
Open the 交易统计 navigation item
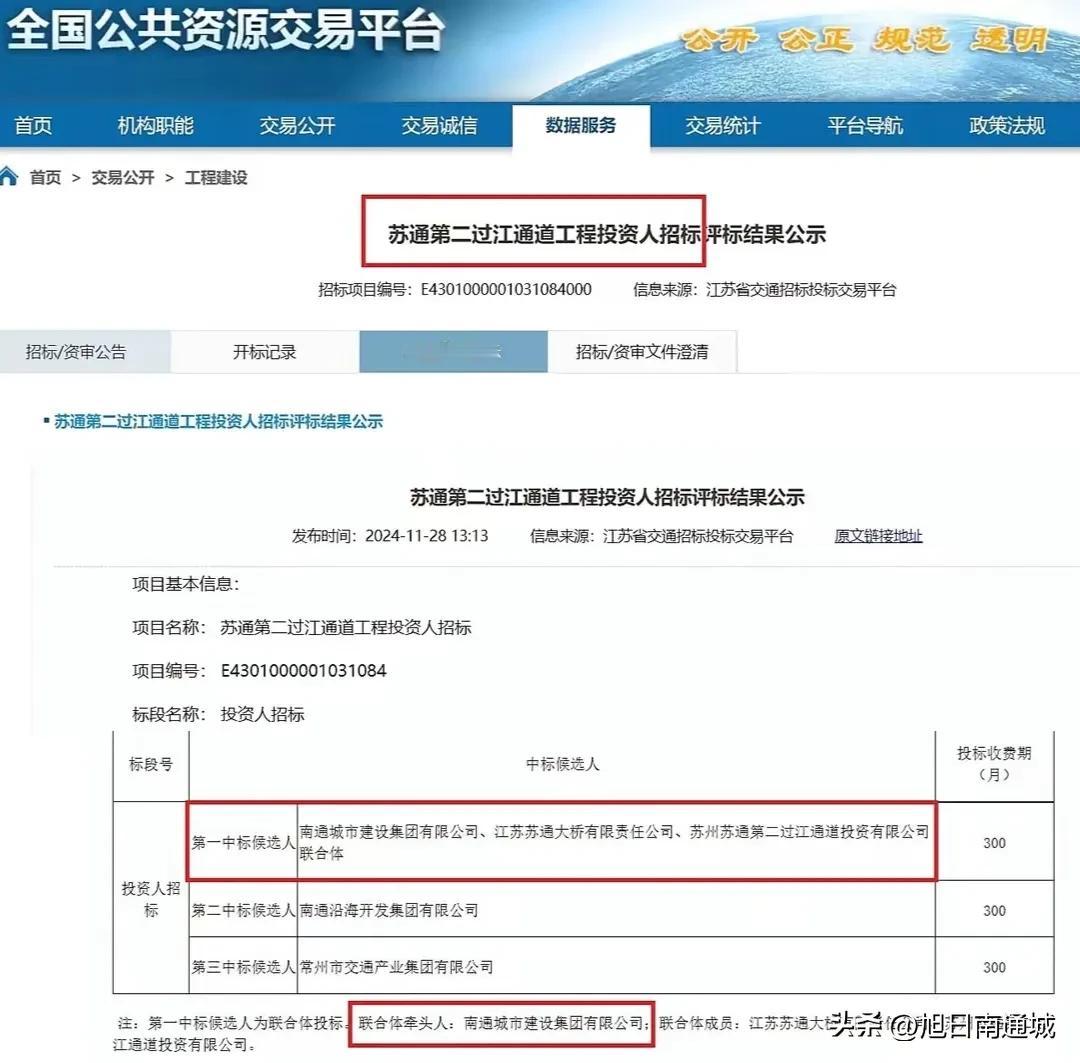(723, 125)
